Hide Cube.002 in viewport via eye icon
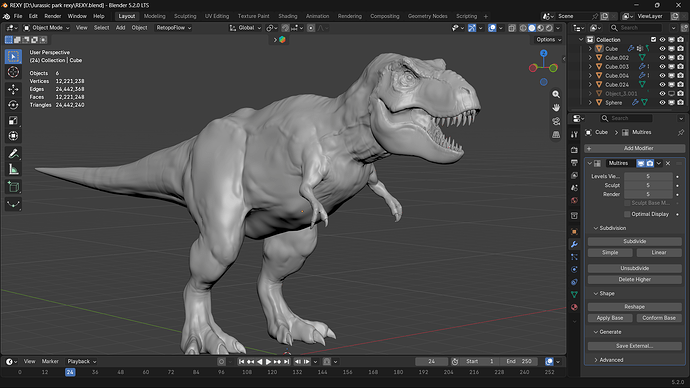Screen dimensions: 690x388 662,58
